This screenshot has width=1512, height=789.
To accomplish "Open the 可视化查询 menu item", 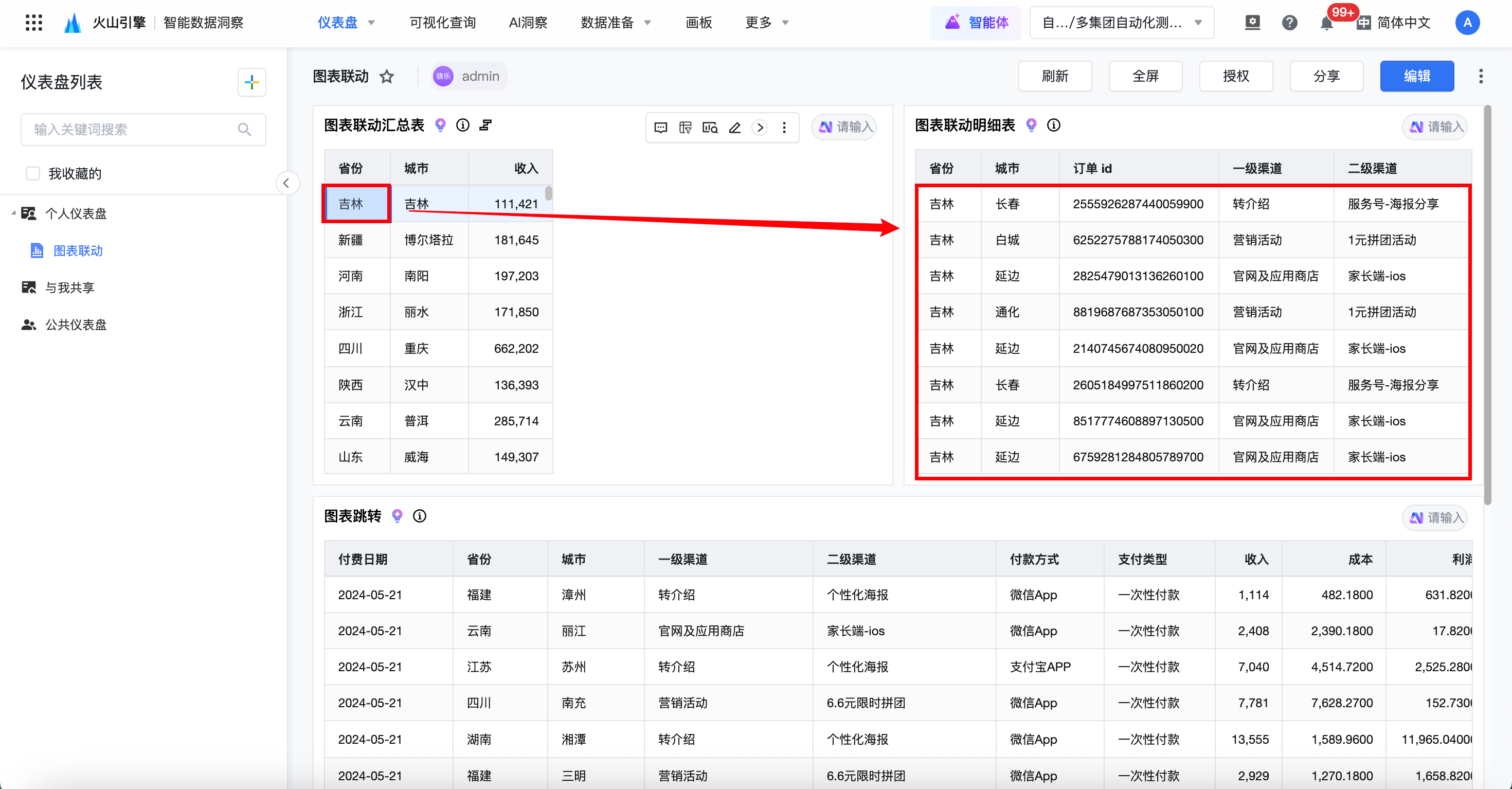I will [x=442, y=23].
